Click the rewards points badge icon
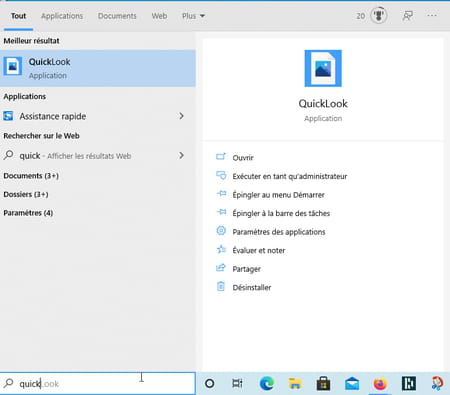This screenshot has height=395, width=450. point(379,15)
